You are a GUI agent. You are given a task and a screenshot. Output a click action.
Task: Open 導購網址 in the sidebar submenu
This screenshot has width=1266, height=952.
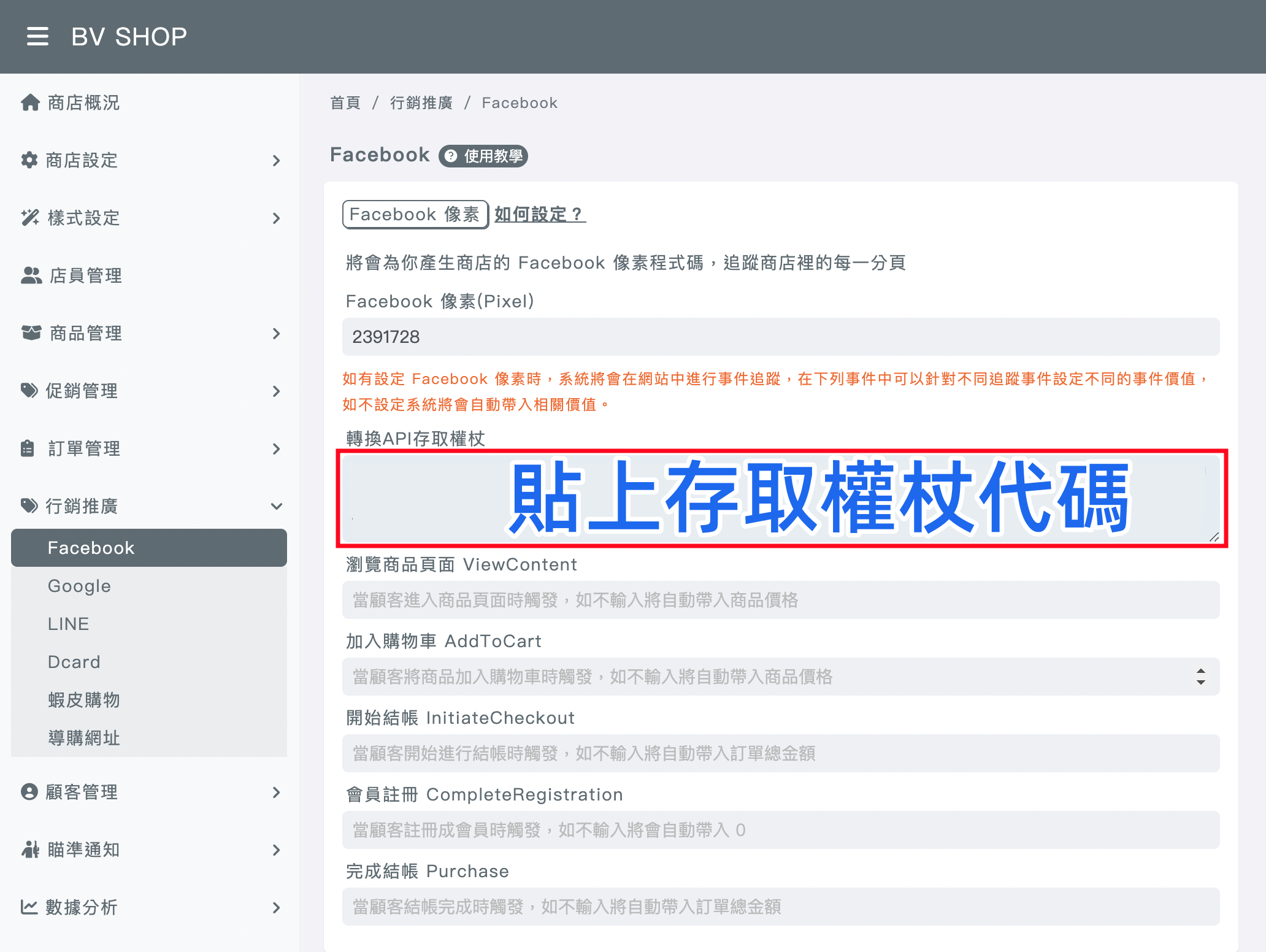[149, 738]
